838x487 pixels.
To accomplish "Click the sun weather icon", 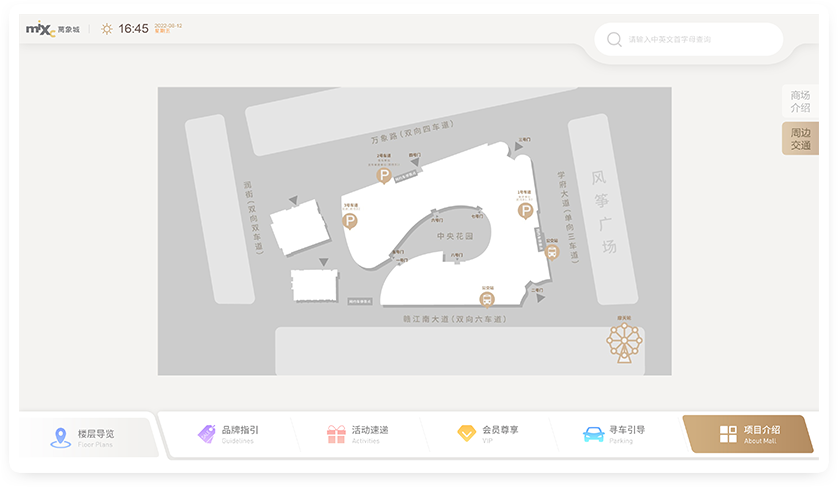I will tap(106, 29).
